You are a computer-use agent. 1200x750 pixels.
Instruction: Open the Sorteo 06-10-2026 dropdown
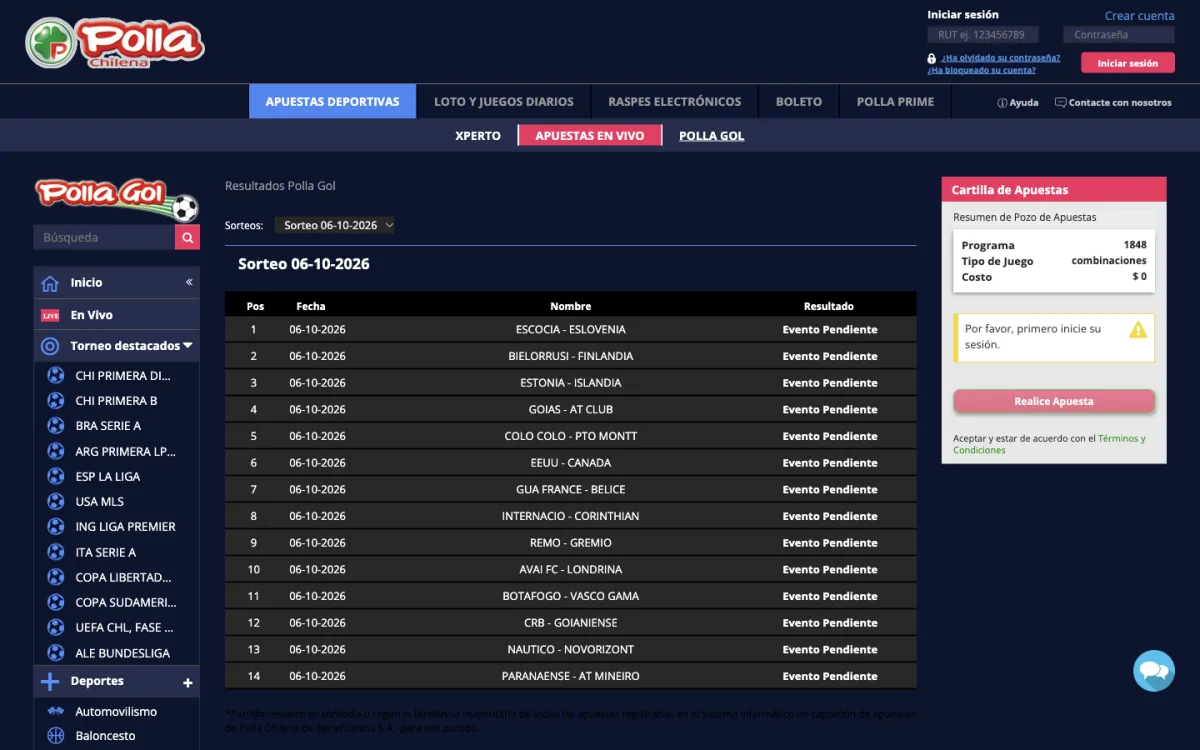tap(335, 226)
